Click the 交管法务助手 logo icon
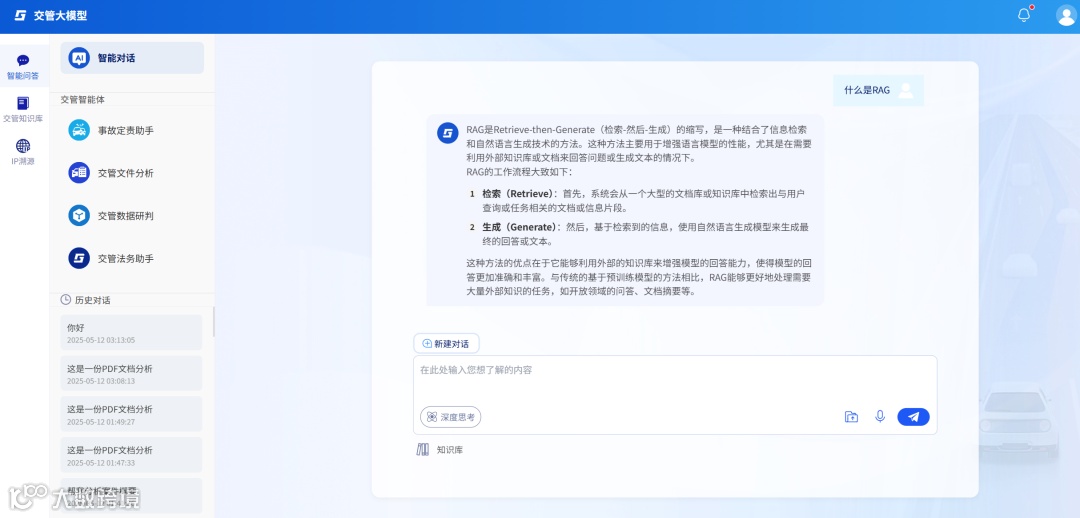The image size is (1080, 518). pos(79,258)
